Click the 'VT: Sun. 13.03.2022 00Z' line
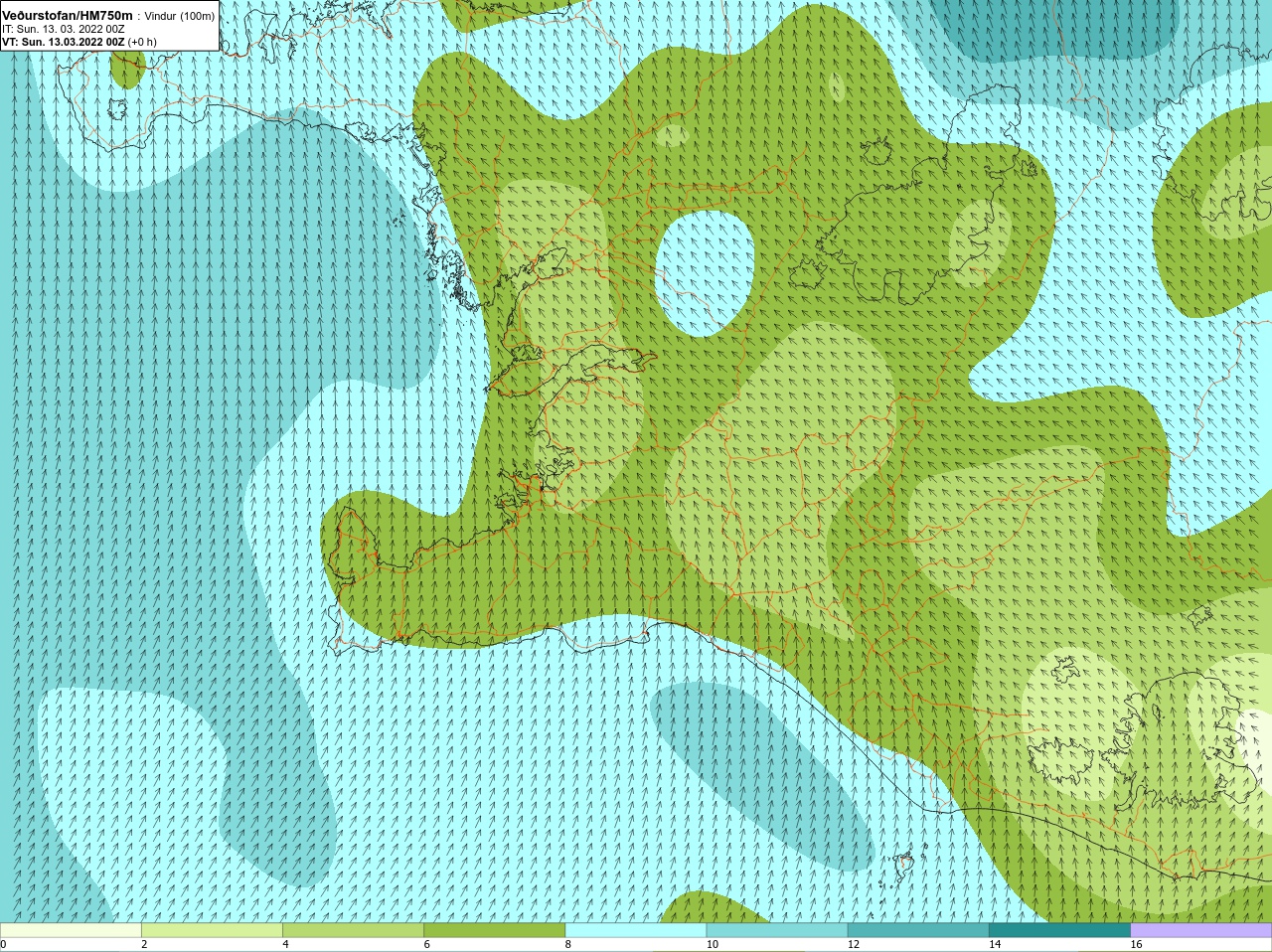The image size is (1272, 952). tap(64, 42)
